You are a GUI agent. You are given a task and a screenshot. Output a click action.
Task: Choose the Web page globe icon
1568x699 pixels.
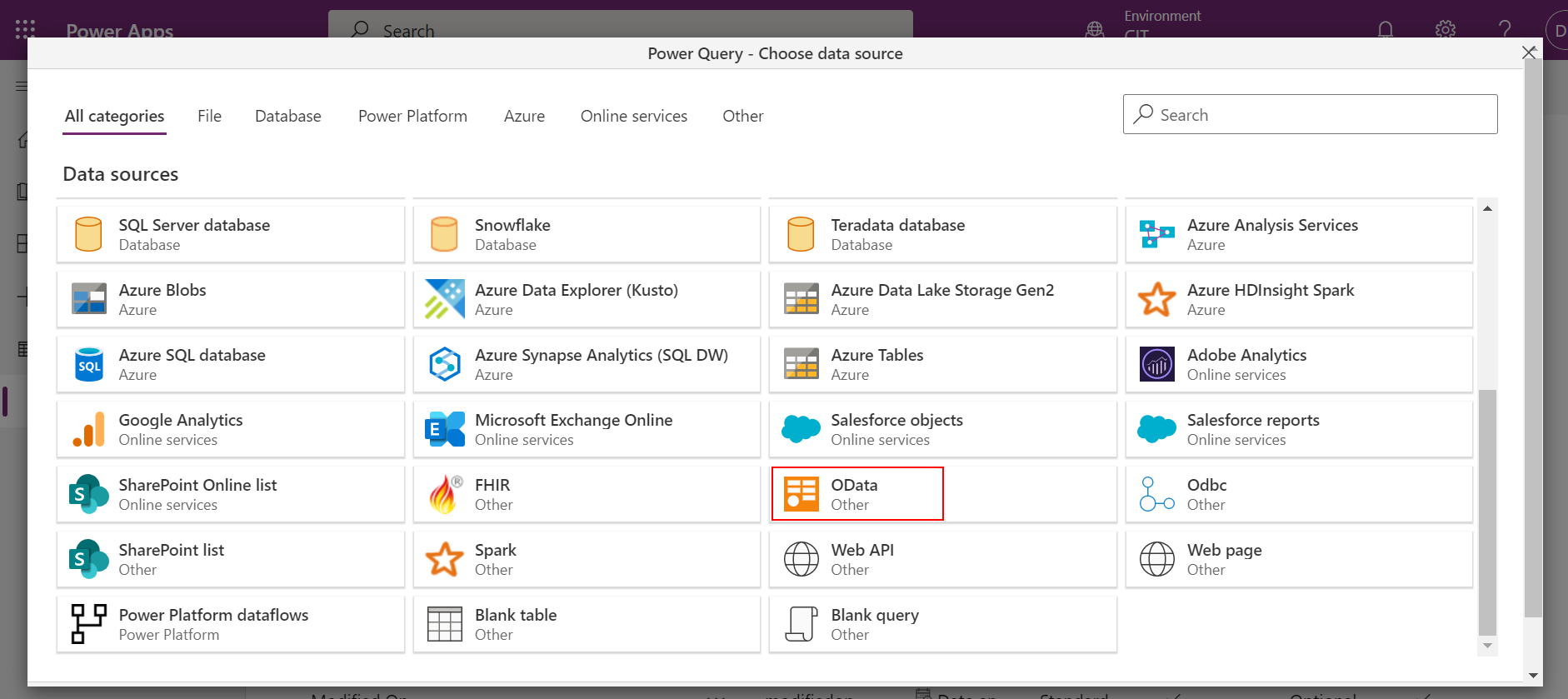click(1156, 559)
